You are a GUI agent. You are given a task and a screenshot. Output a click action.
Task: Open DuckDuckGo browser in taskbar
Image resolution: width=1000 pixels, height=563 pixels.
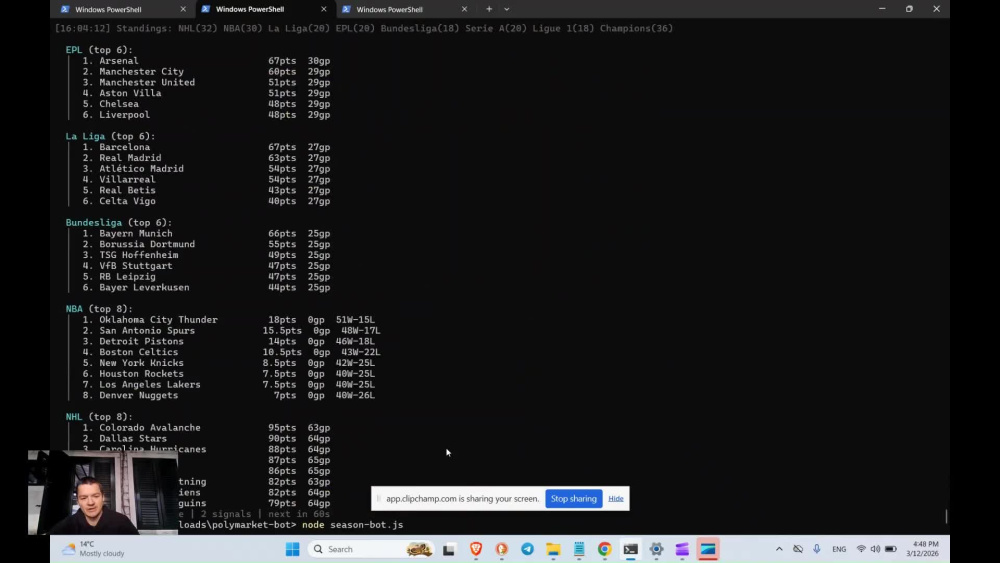[502, 549]
